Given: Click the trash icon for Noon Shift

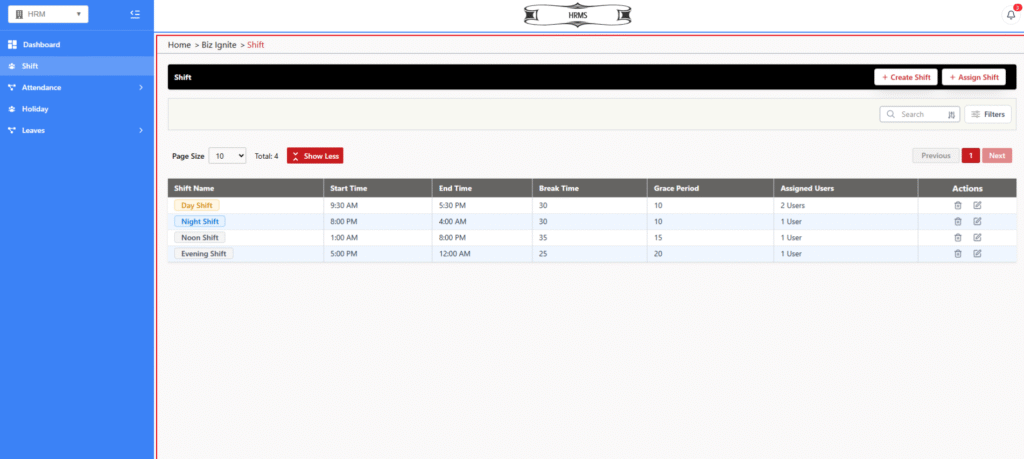Looking at the screenshot, I should tap(957, 238).
